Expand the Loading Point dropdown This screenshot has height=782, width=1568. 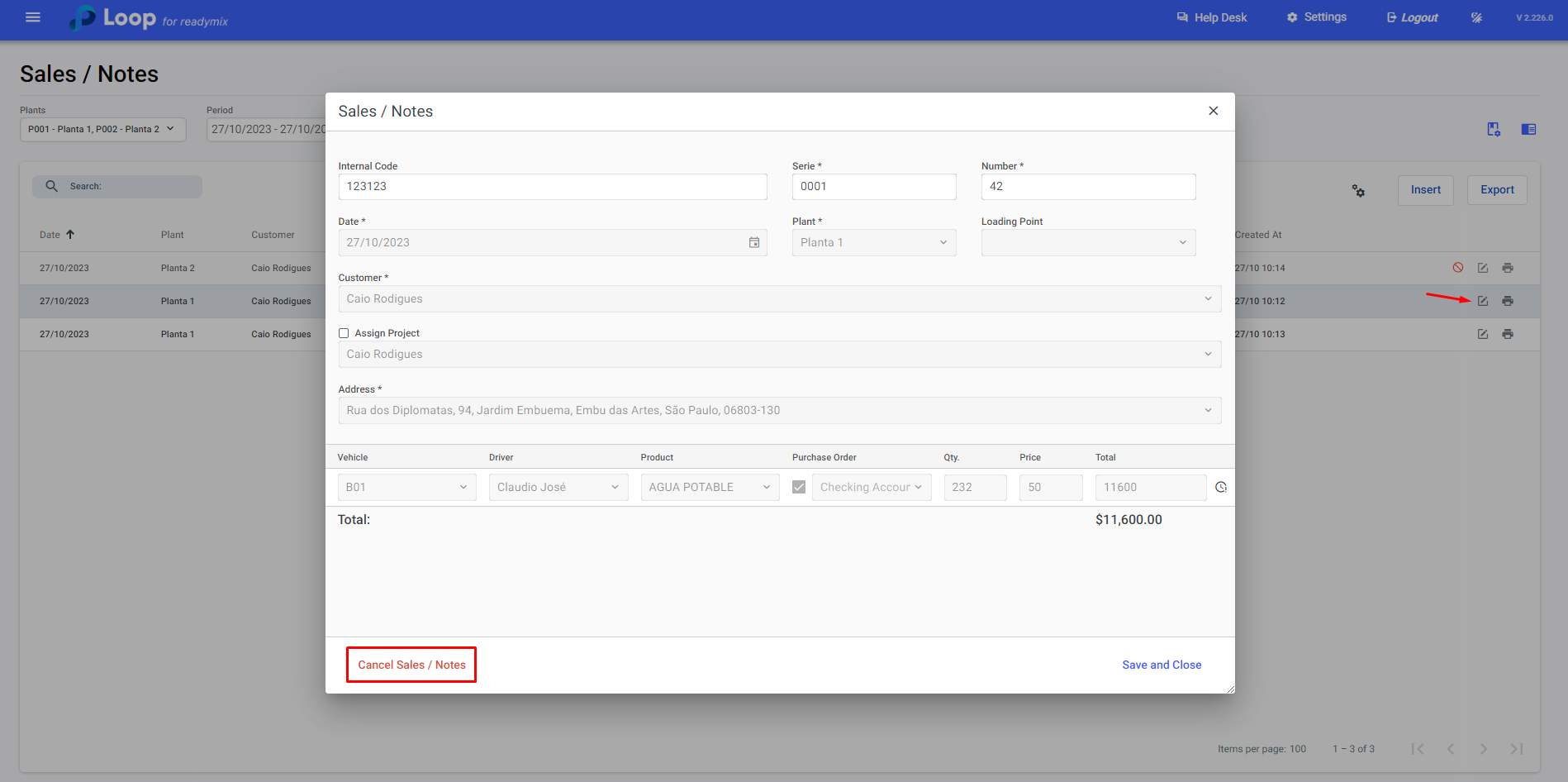[1087, 242]
